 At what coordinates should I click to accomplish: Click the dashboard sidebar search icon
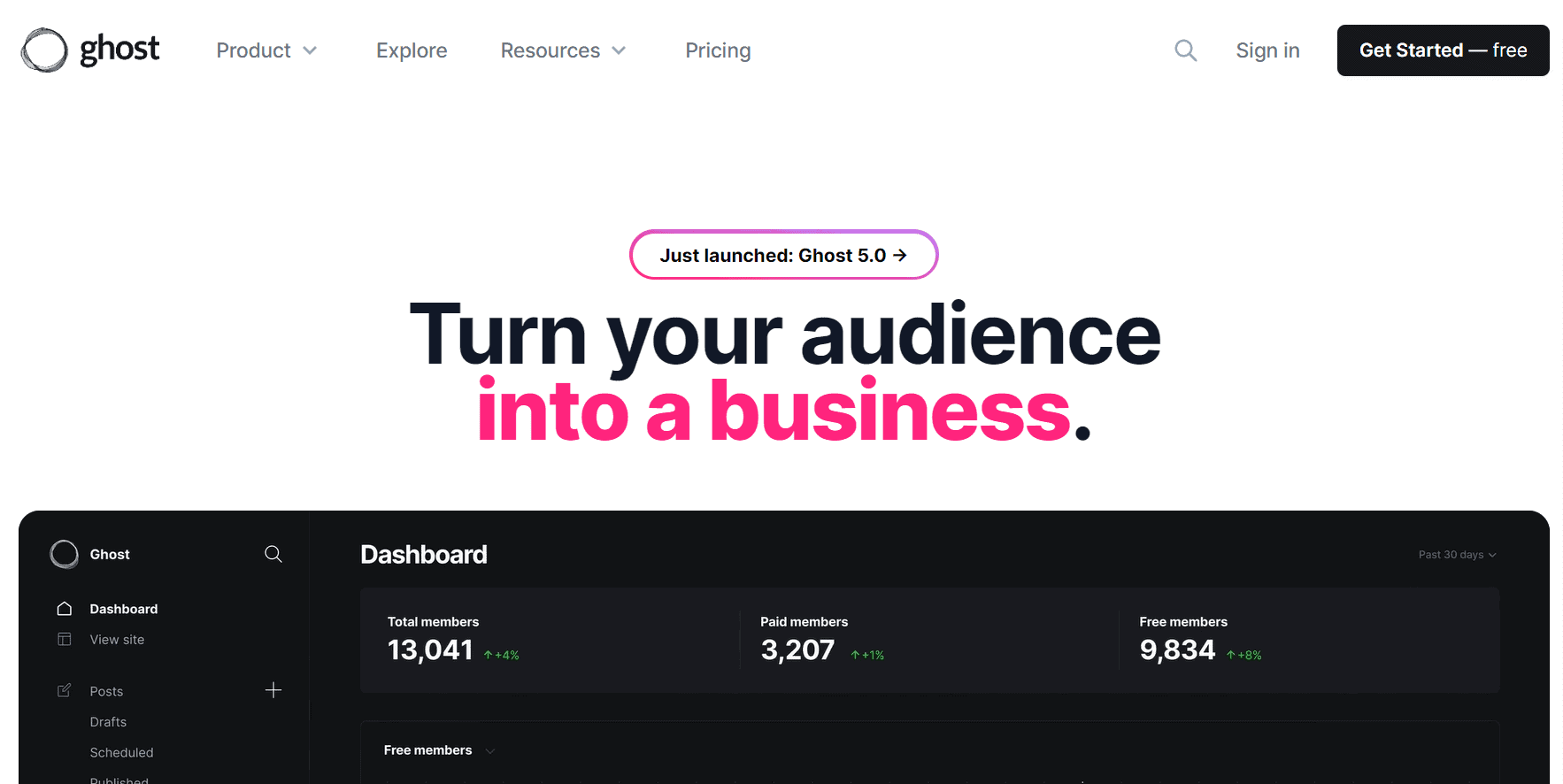coord(273,554)
